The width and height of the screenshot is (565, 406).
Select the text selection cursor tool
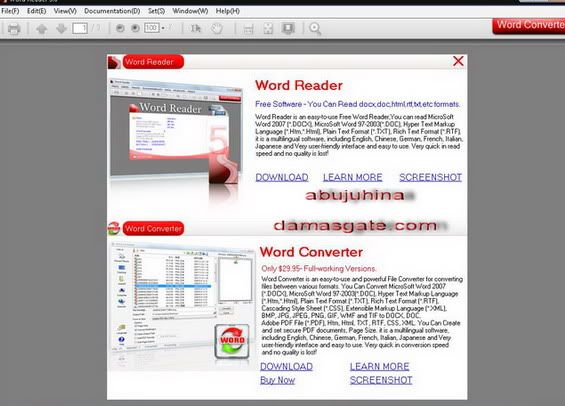pyautogui.click(x=196, y=28)
